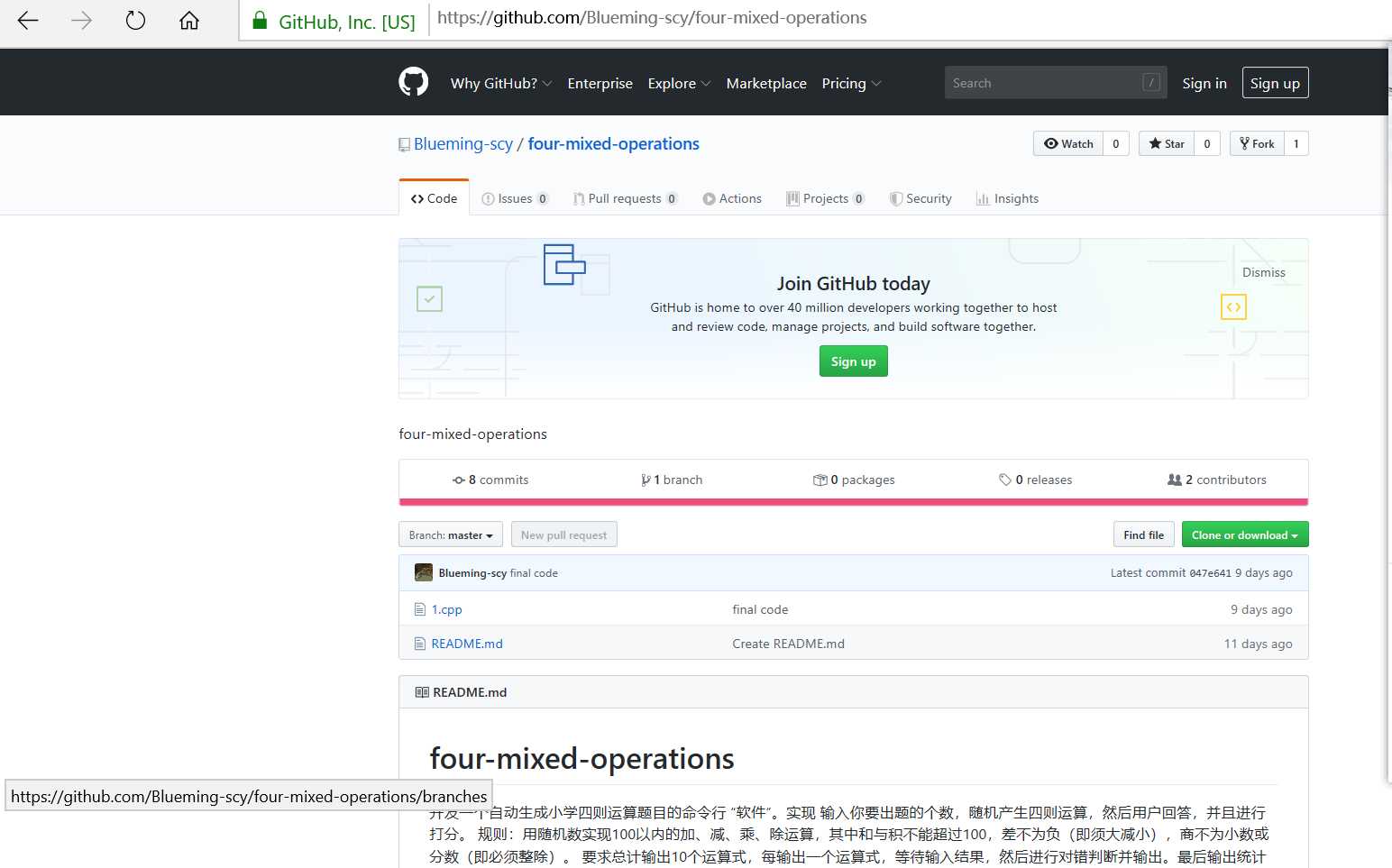Click the Blueming-scy author name in commit bar
This screenshot has width=1392, height=868.
pos(472,573)
